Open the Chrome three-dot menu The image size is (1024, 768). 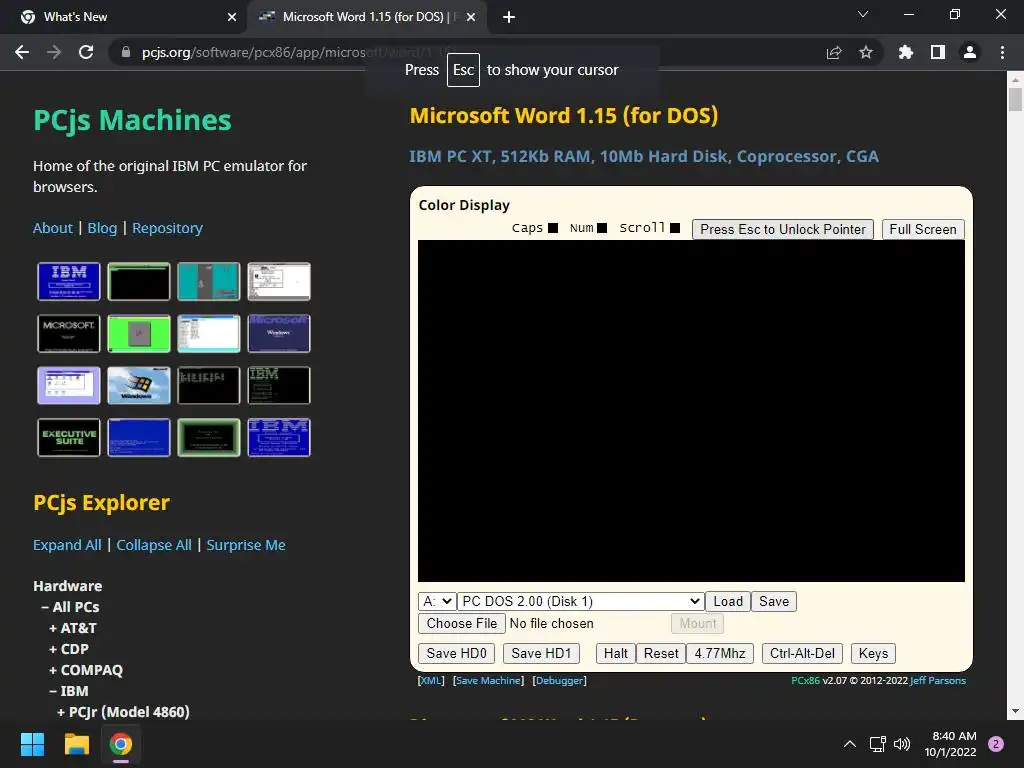point(1002,52)
